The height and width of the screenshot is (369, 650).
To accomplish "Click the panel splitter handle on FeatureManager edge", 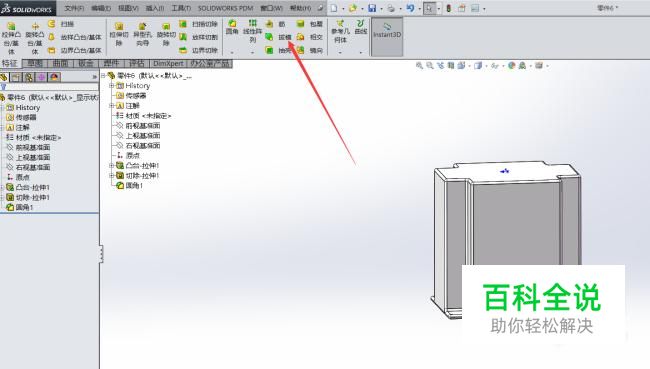I will point(101,254).
